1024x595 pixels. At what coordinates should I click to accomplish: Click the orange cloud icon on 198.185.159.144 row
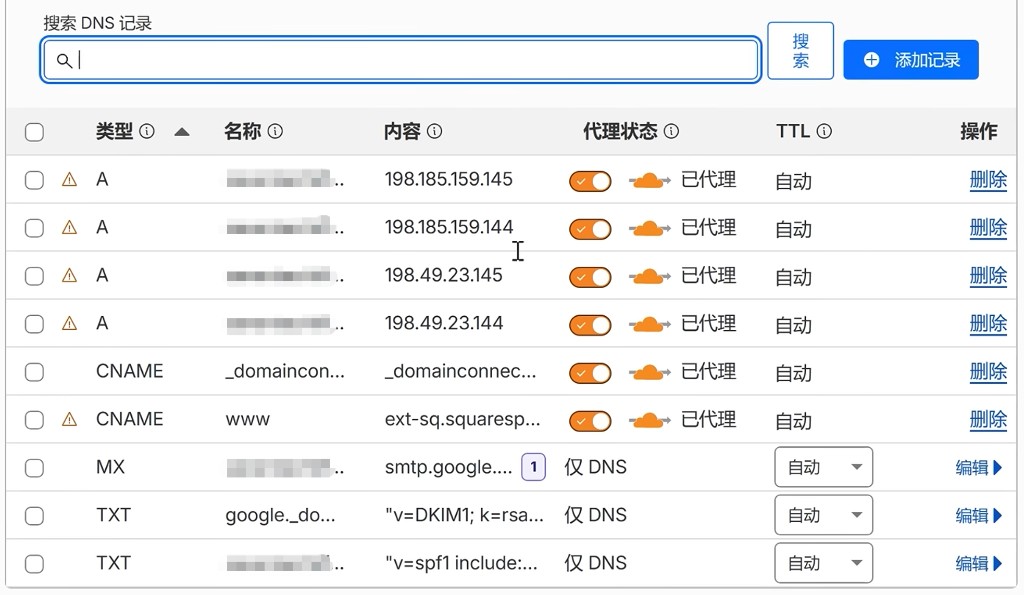point(649,228)
